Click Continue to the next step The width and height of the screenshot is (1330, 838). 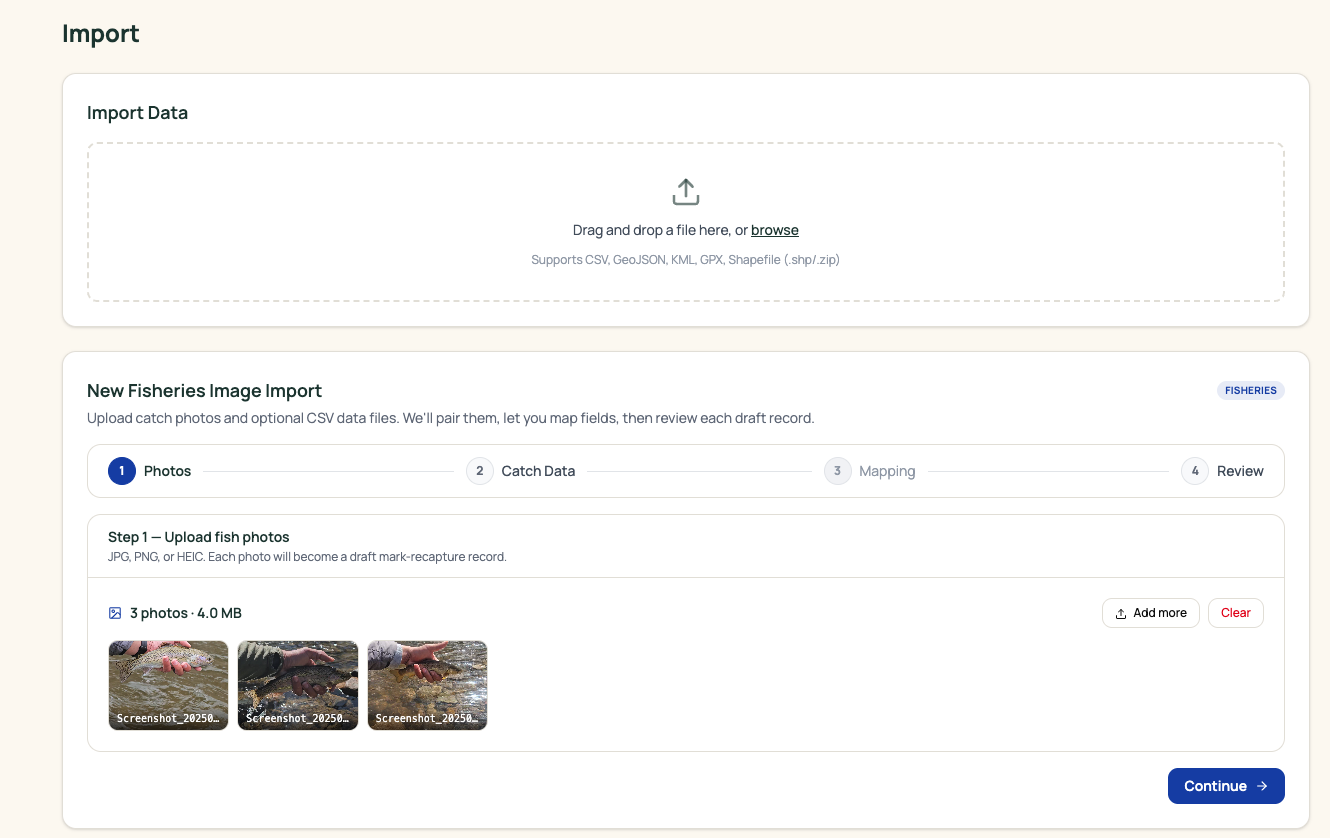point(1226,786)
